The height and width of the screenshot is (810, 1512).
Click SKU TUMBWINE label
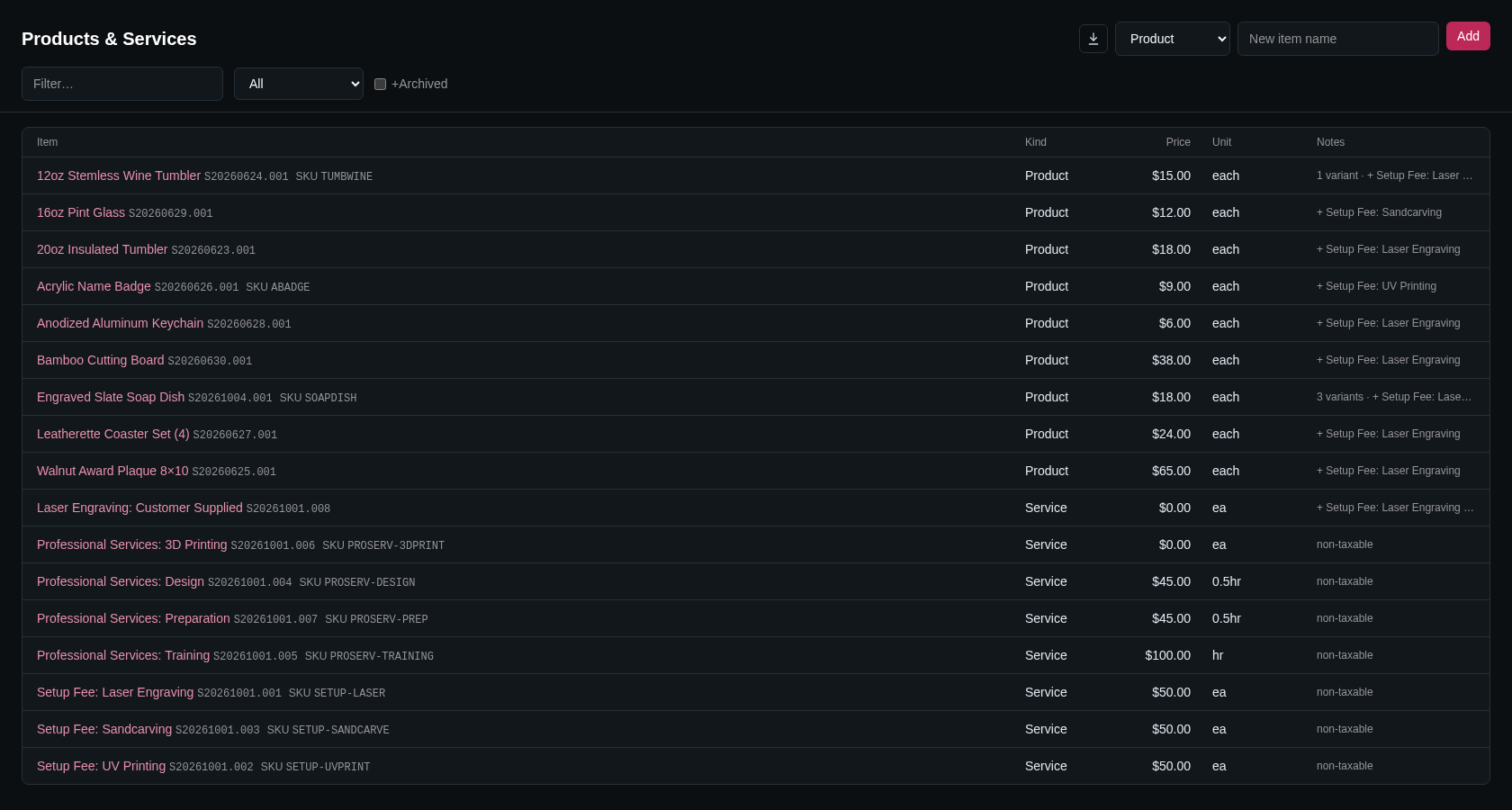334,176
